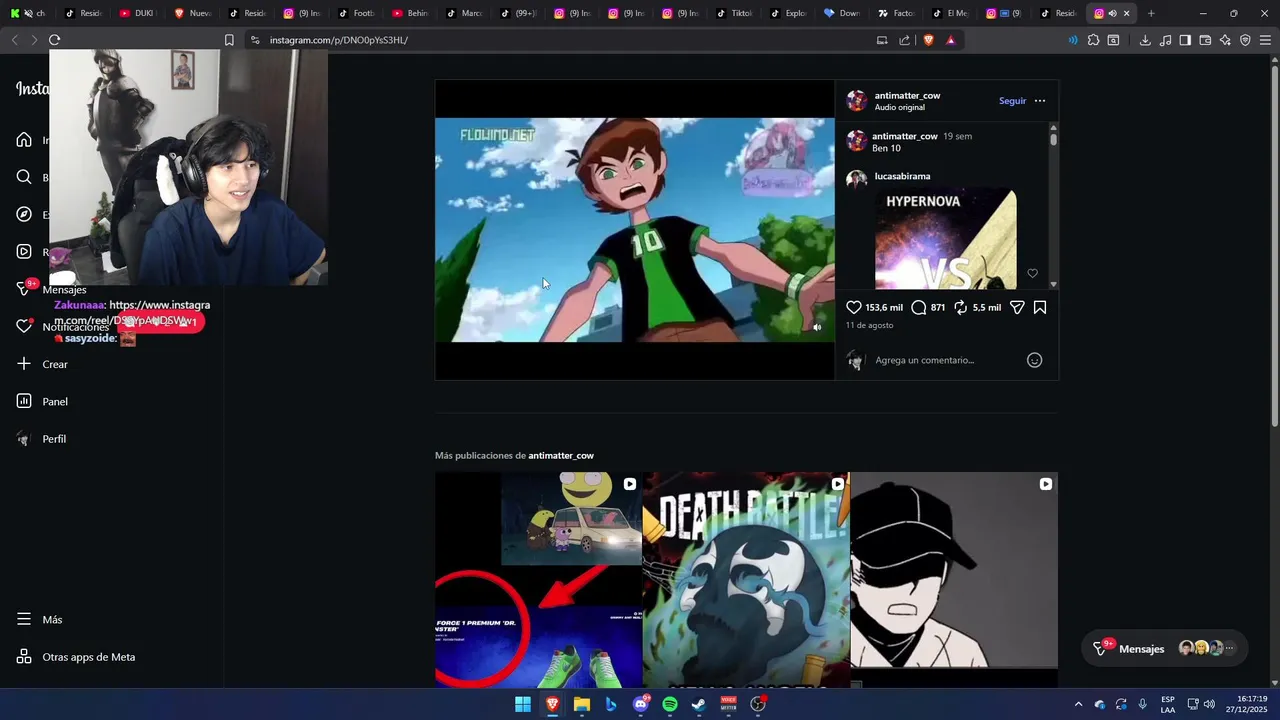Open the taskbar volume control

tap(1209, 704)
